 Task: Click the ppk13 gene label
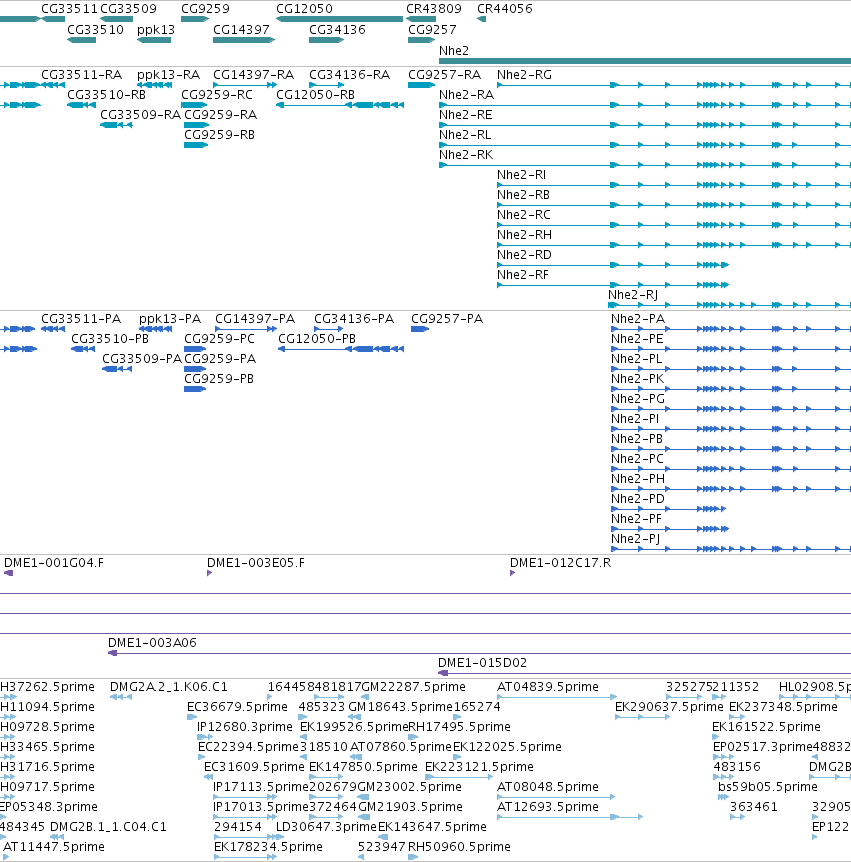pyautogui.click(x=156, y=30)
